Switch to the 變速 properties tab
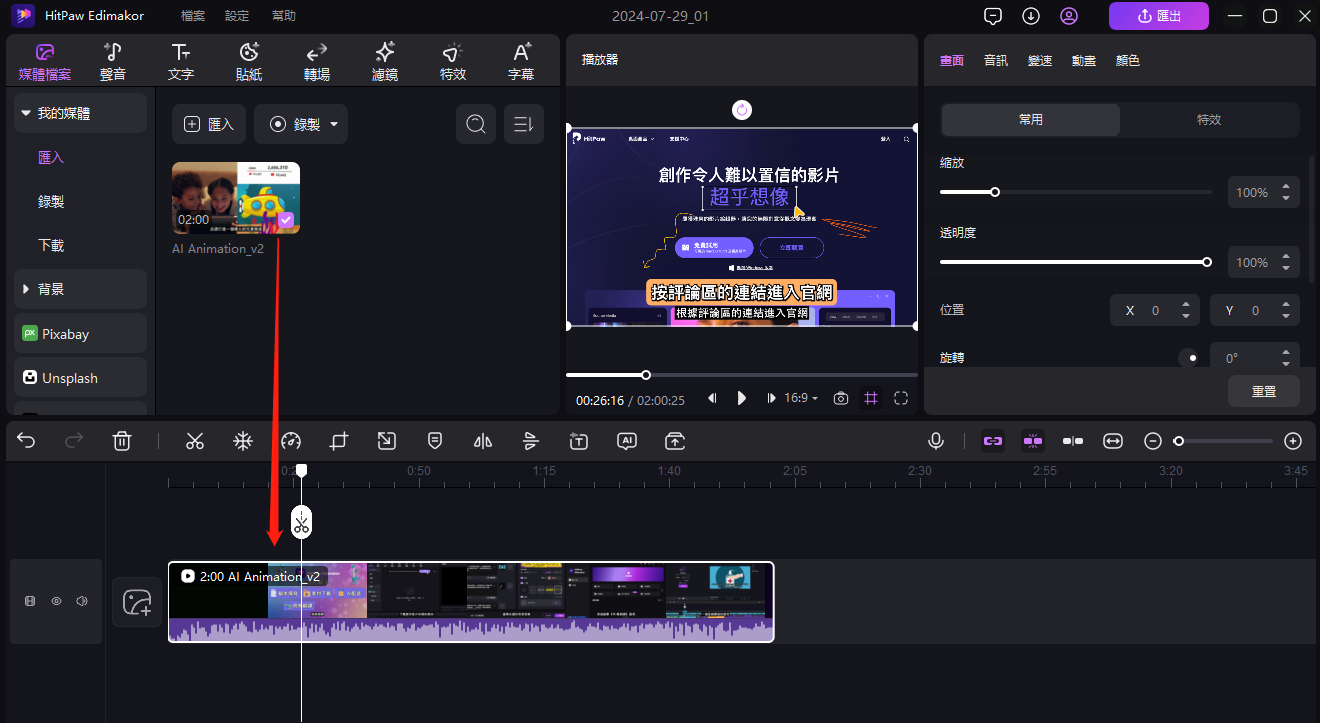Image resolution: width=1320 pixels, height=723 pixels. coord(1040,61)
